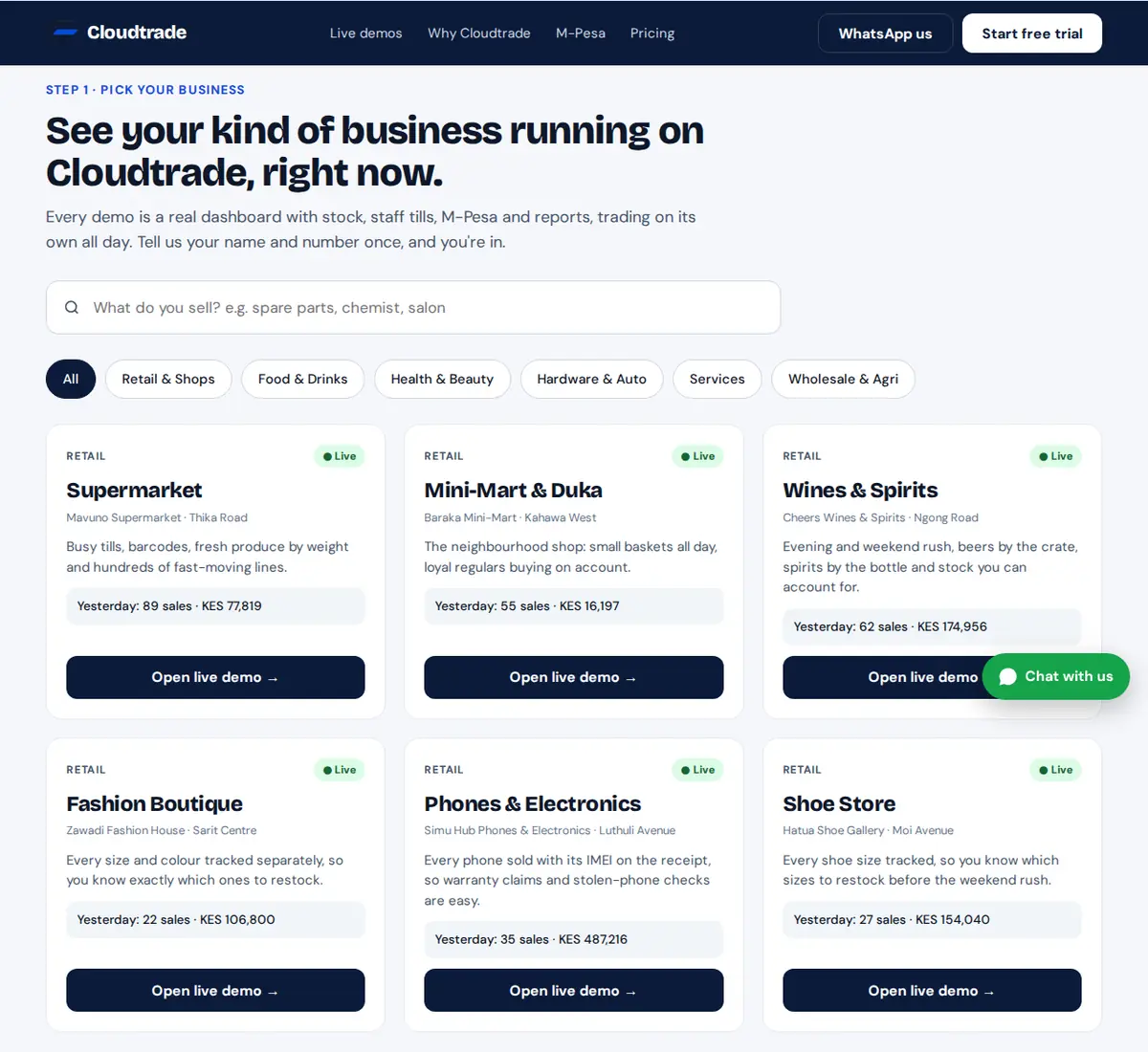Click the search magnifier icon

(x=72, y=308)
